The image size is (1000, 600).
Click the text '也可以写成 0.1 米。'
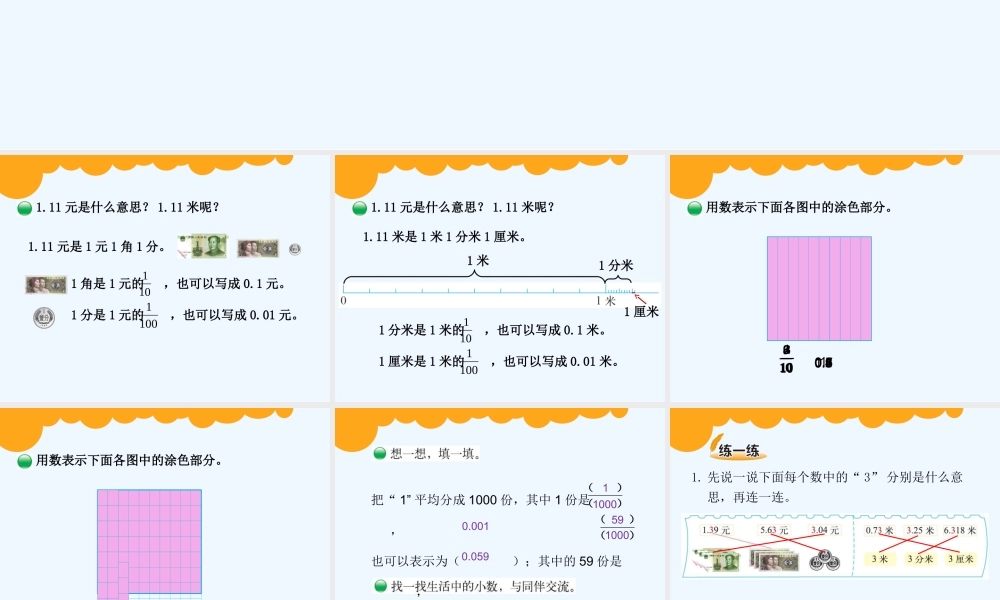552,330
